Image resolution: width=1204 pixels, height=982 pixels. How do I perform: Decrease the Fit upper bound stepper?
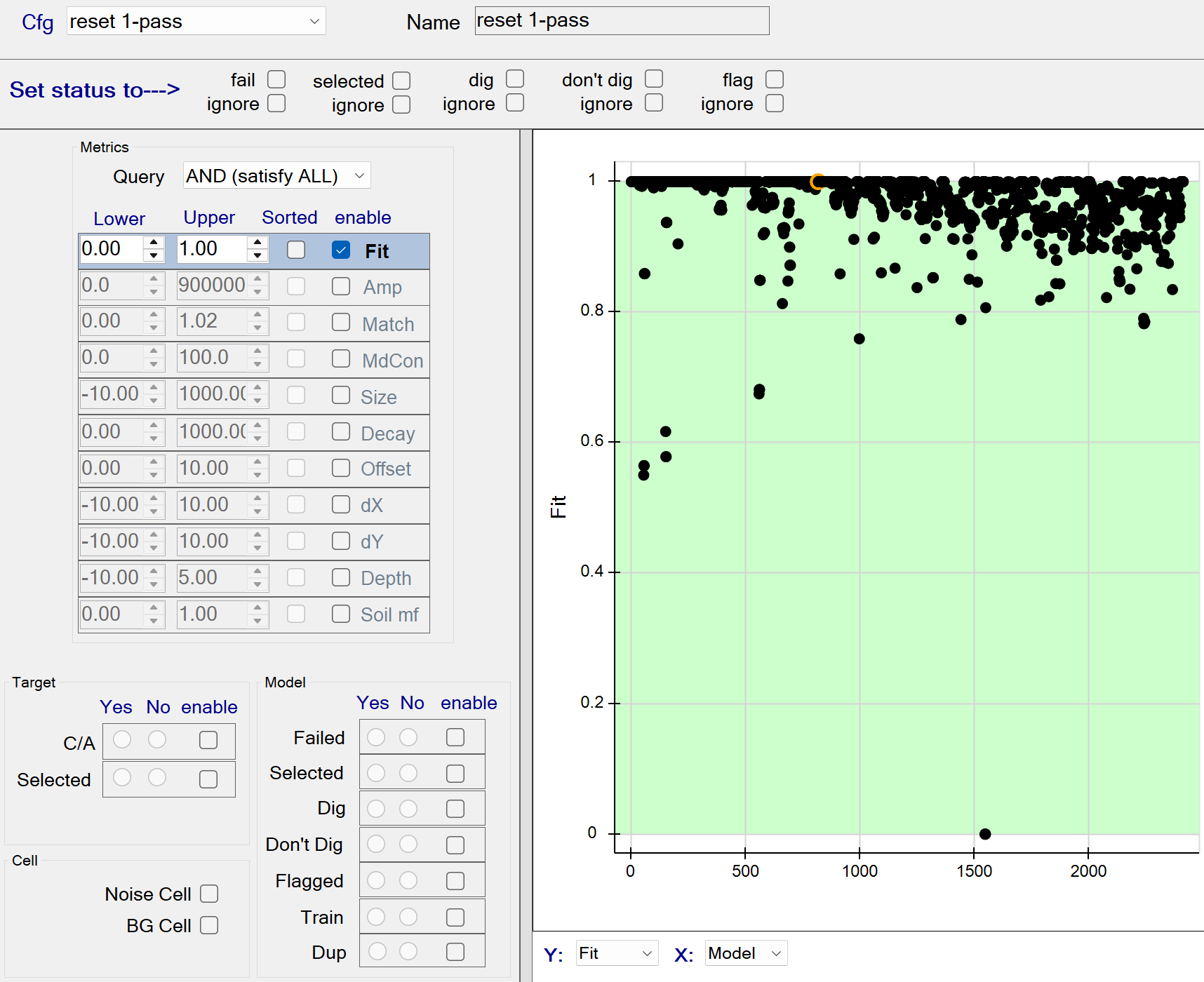(x=257, y=256)
